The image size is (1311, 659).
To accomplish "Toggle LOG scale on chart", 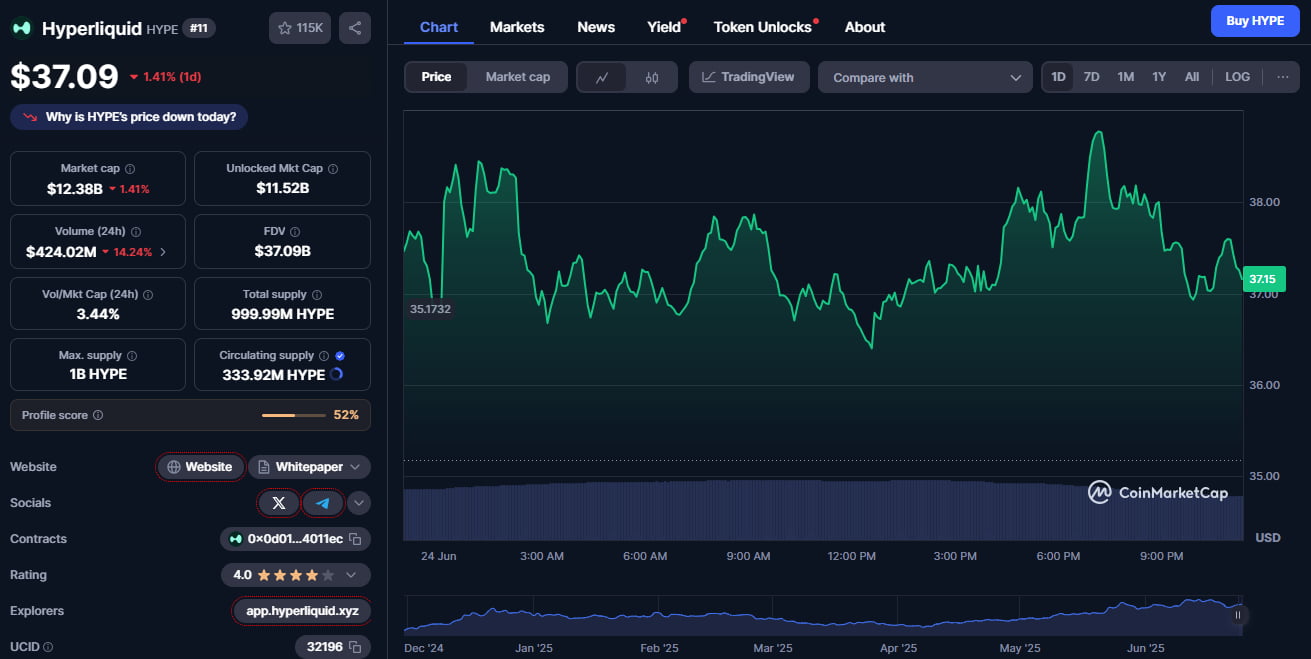I will [1238, 77].
